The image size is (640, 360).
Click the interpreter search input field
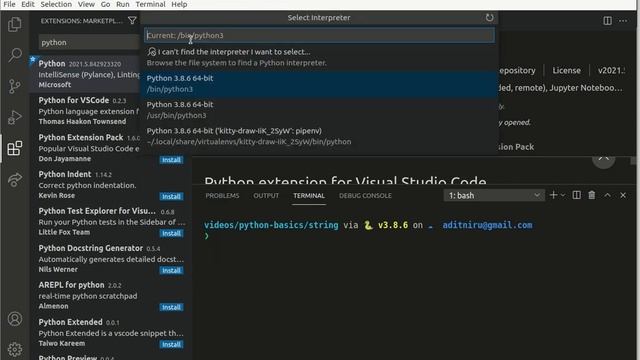(x=319, y=36)
